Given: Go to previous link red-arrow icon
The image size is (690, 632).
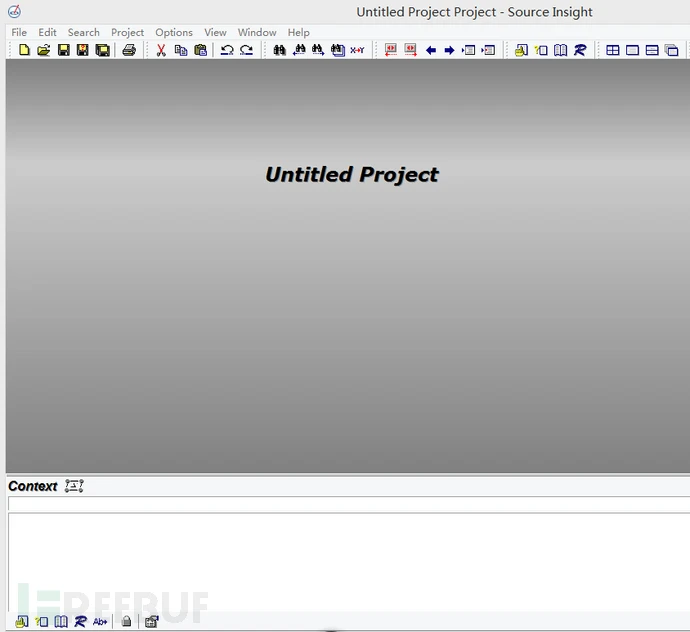Looking at the screenshot, I should [x=391, y=50].
